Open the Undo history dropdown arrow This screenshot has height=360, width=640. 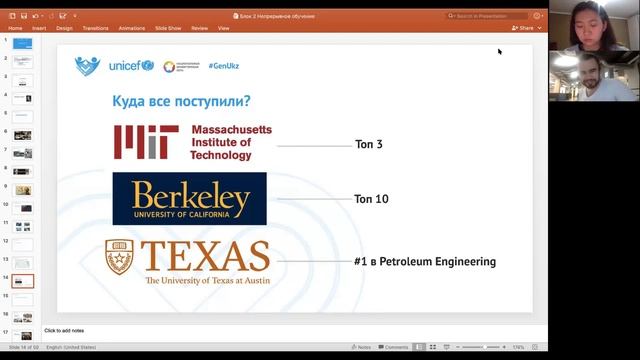click(42, 16)
